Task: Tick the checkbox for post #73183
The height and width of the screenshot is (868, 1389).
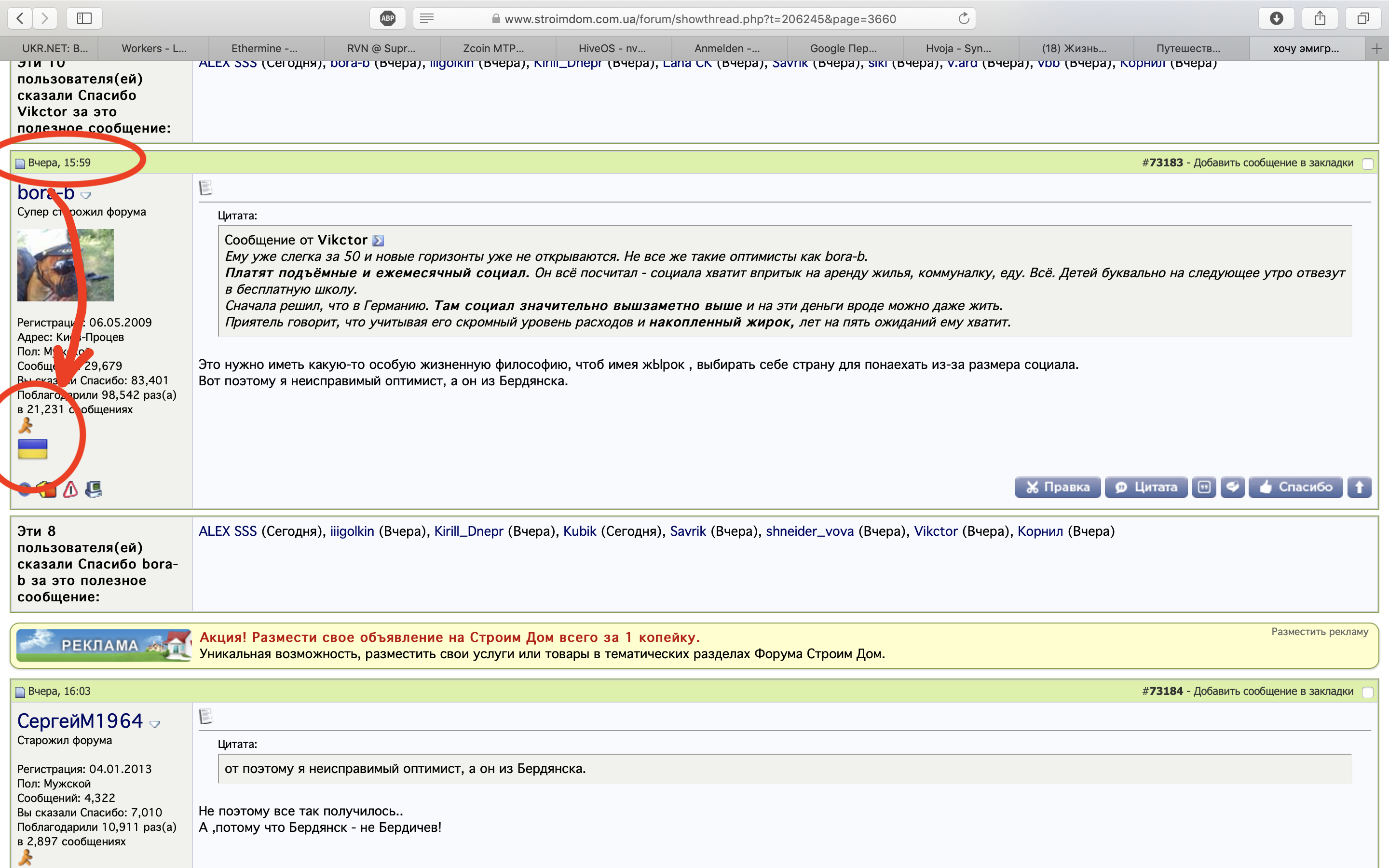Action: 1368,163
